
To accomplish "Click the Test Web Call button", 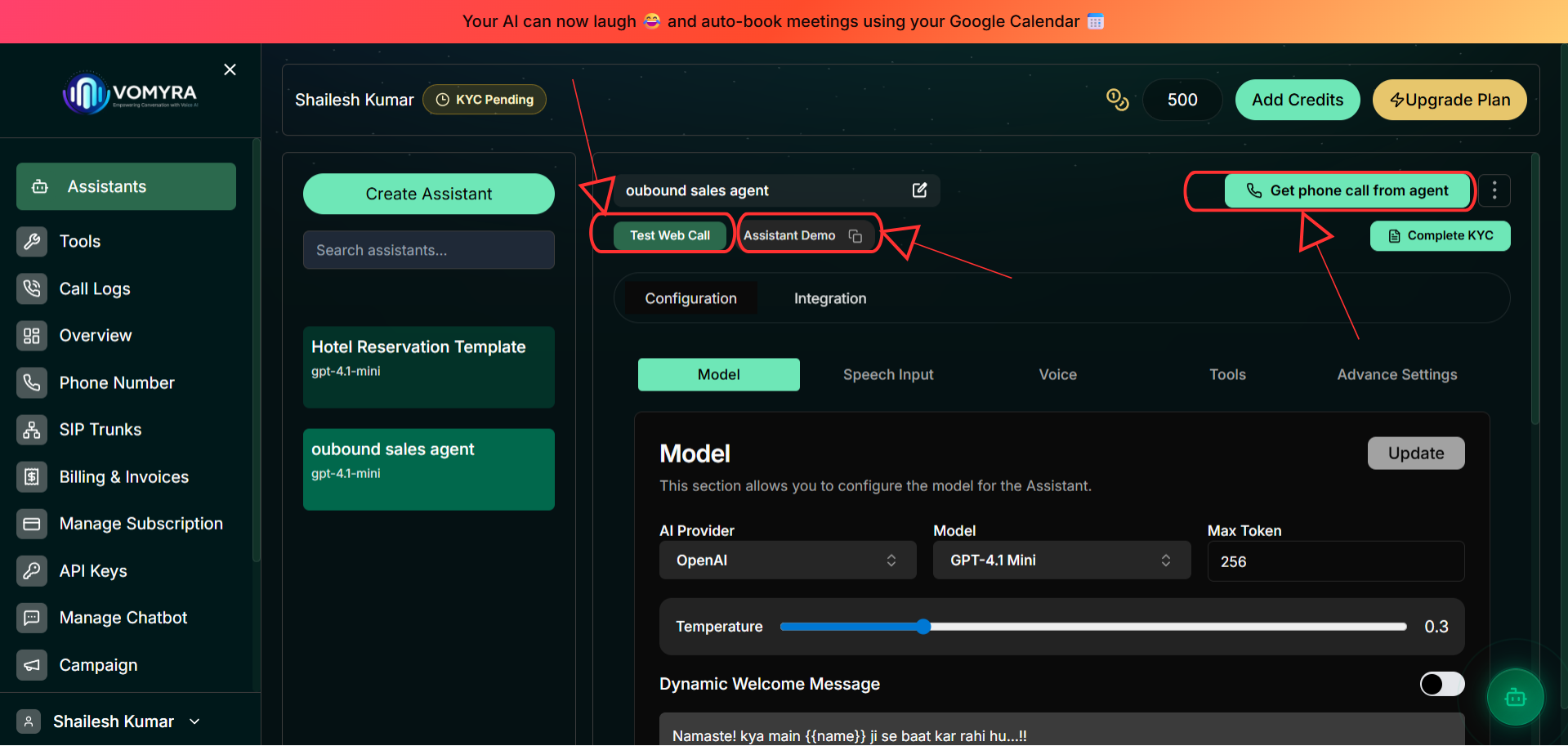I will click(x=669, y=235).
